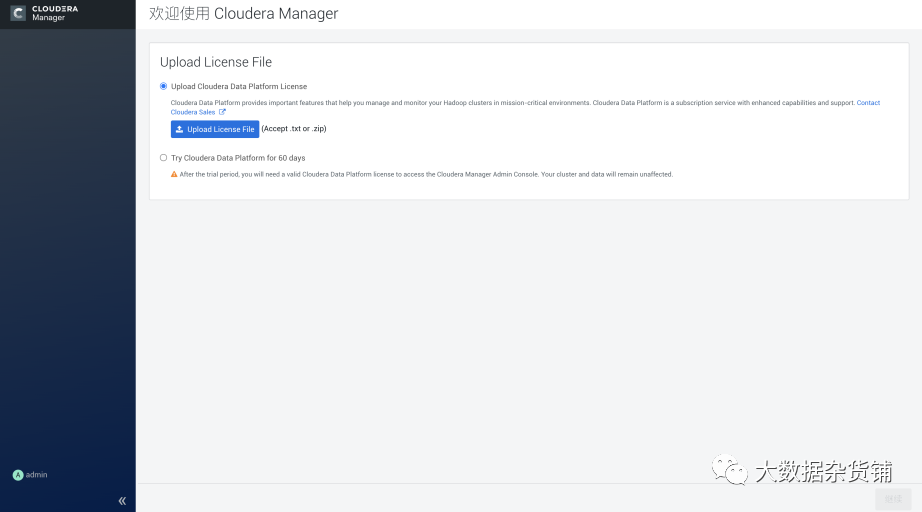Click the WeChat logo watermark
The height and width of the screenshot is (512, 922).
[x=729, y=469]
